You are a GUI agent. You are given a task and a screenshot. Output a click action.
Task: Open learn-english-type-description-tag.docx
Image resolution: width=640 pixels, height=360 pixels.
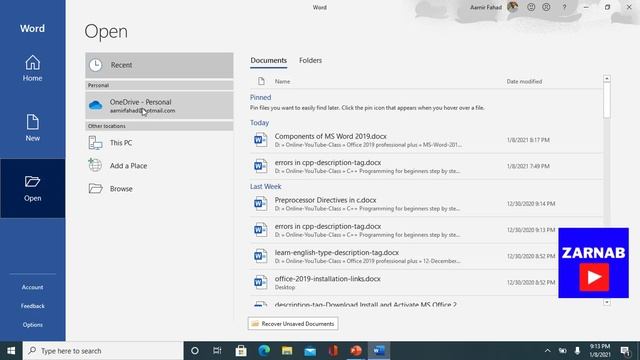tap(426, 256)
